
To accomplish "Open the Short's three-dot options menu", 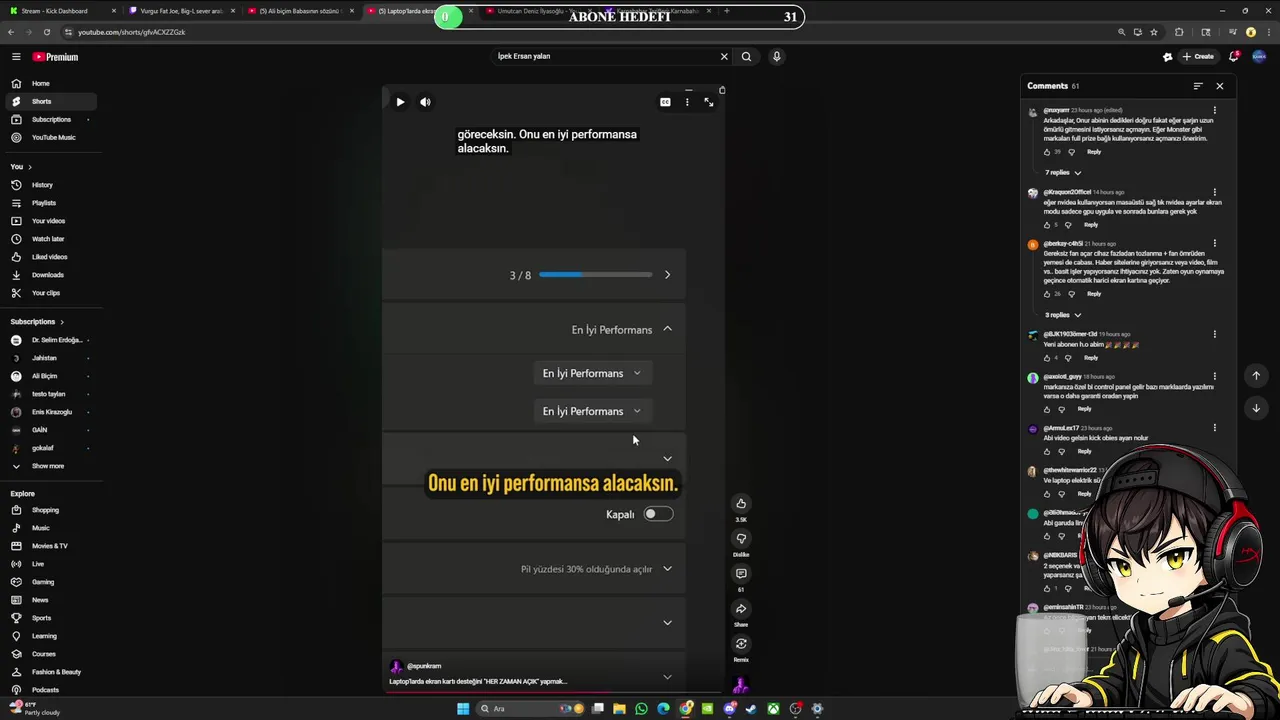I will click(687, 102).
